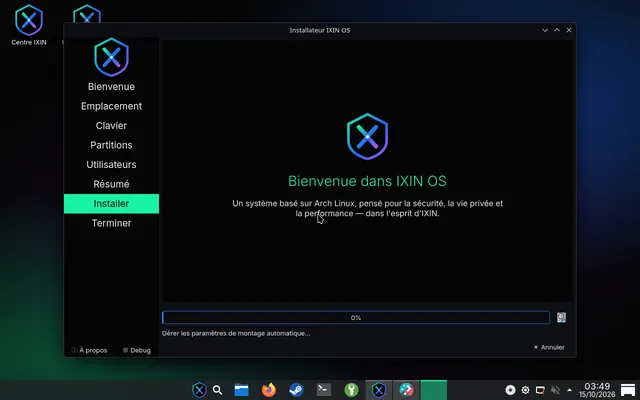Minimize the installer window with down chevron
Screen dimensions: 640x400
tap(544, 30)
